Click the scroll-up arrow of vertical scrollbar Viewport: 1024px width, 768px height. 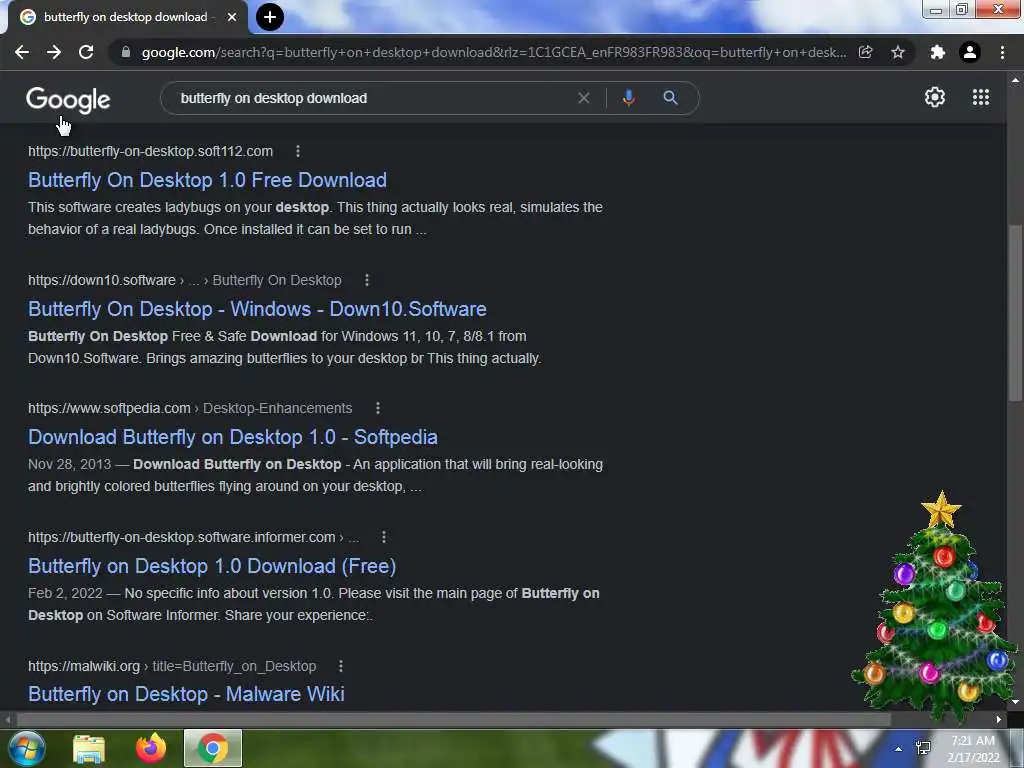point(1015,80)
